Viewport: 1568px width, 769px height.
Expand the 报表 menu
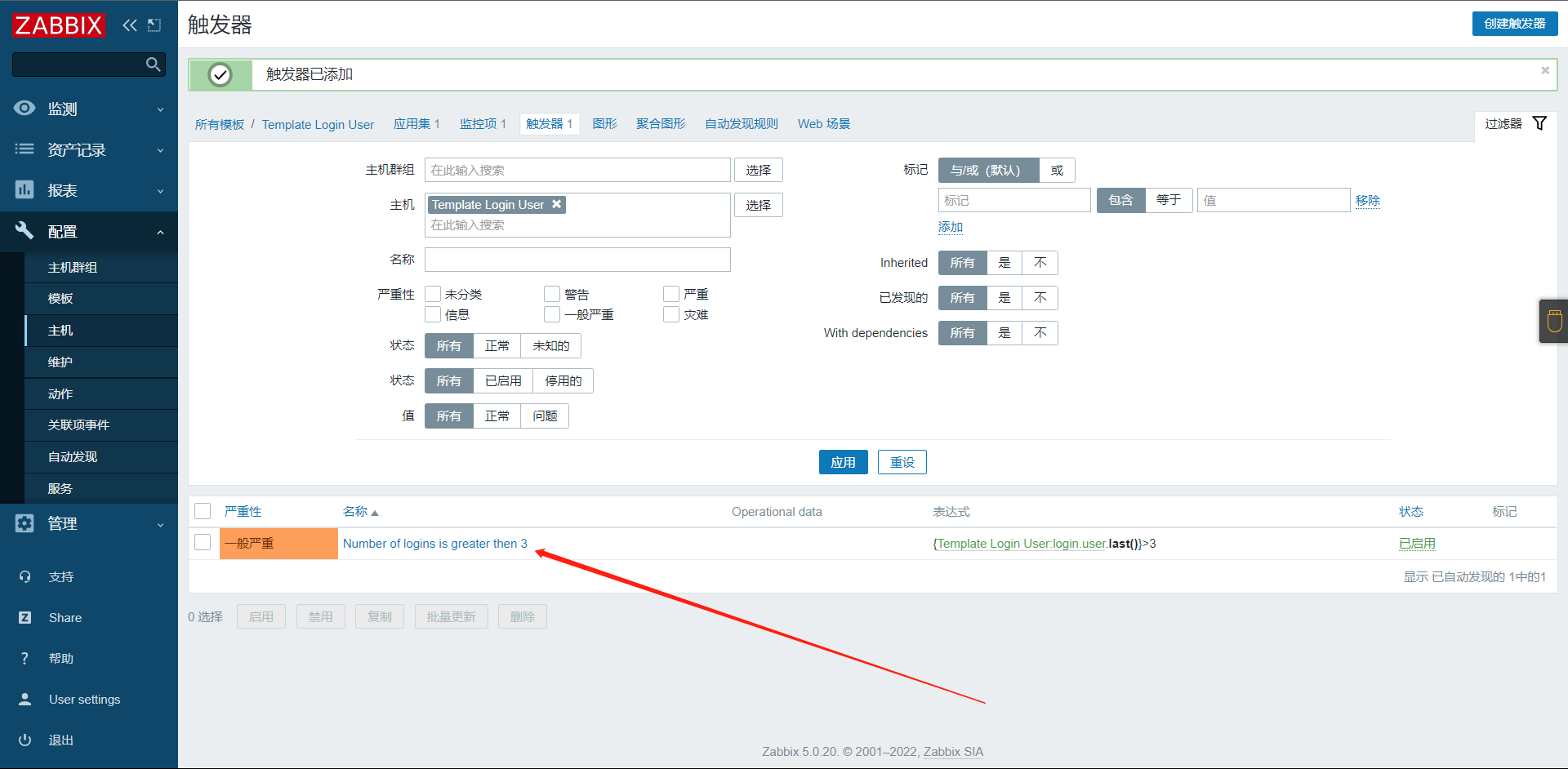[161, 191]
